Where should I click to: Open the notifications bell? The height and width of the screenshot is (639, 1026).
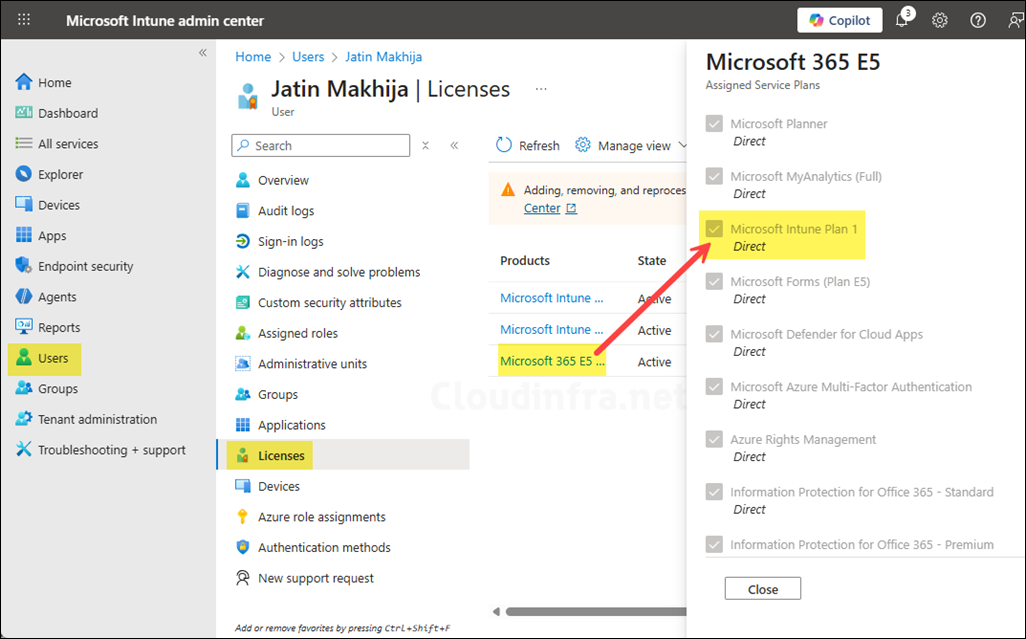tap(901, 20)
